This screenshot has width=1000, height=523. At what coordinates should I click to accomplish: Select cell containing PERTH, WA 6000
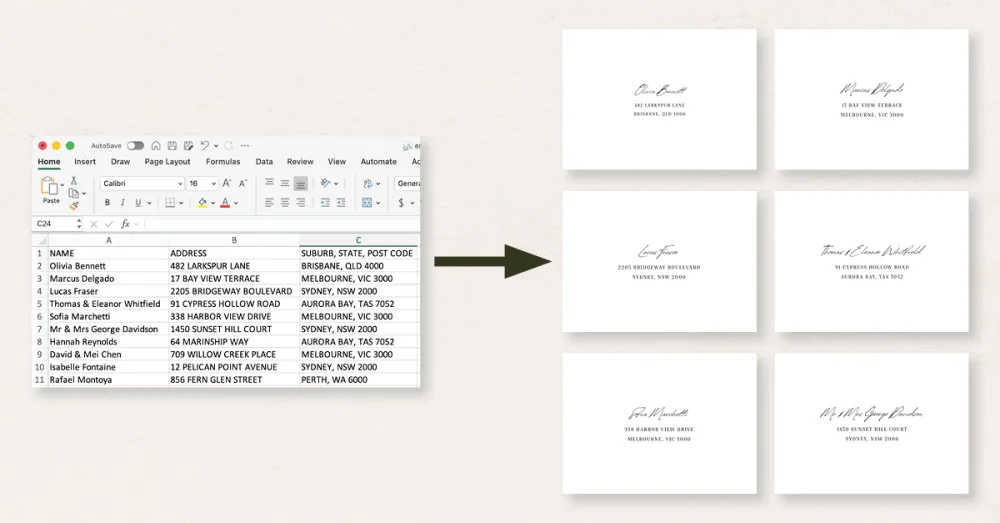(358, 379)
